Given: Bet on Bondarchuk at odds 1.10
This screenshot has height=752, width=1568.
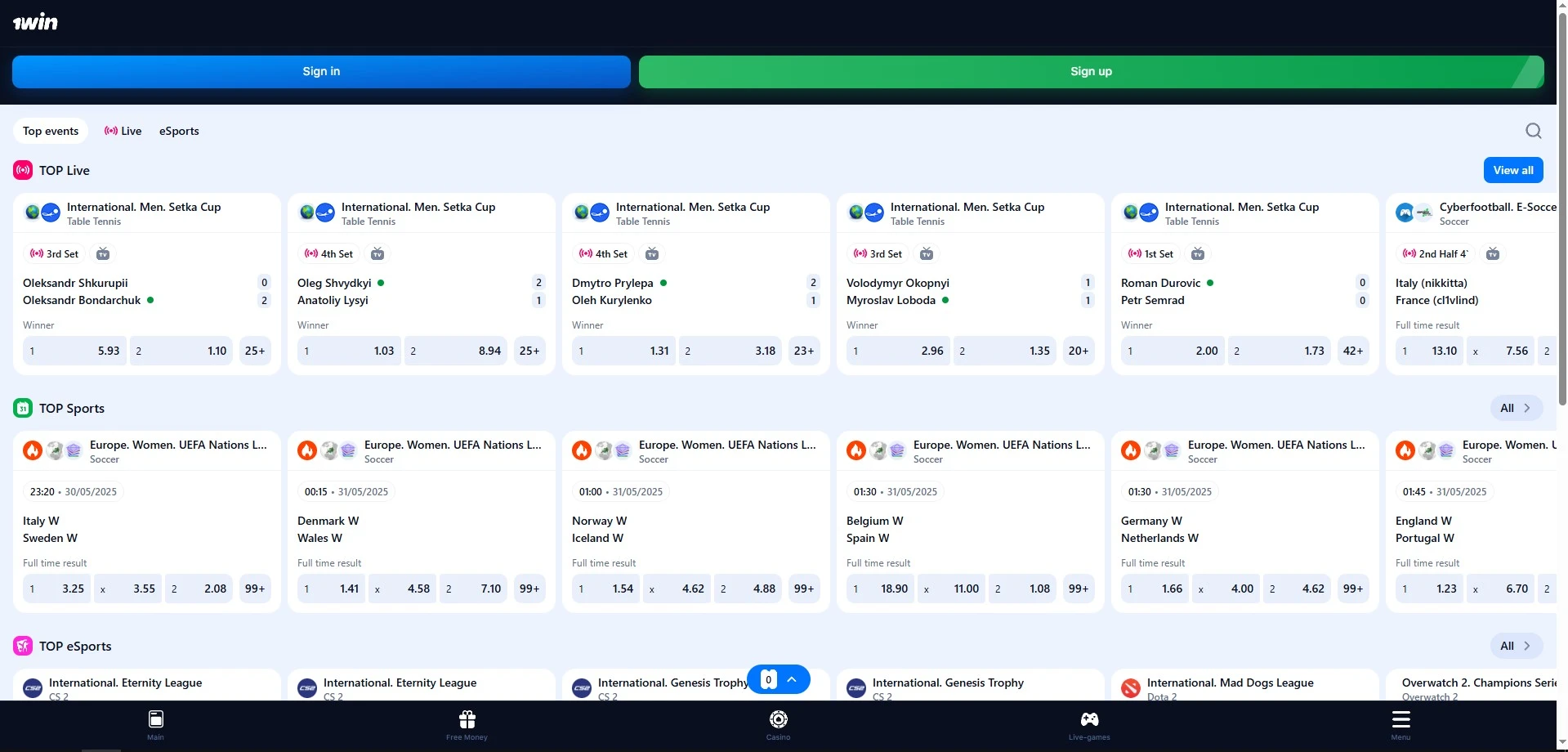Looking at the screenshot, I should pyautogui.click(x=181, y=351).
